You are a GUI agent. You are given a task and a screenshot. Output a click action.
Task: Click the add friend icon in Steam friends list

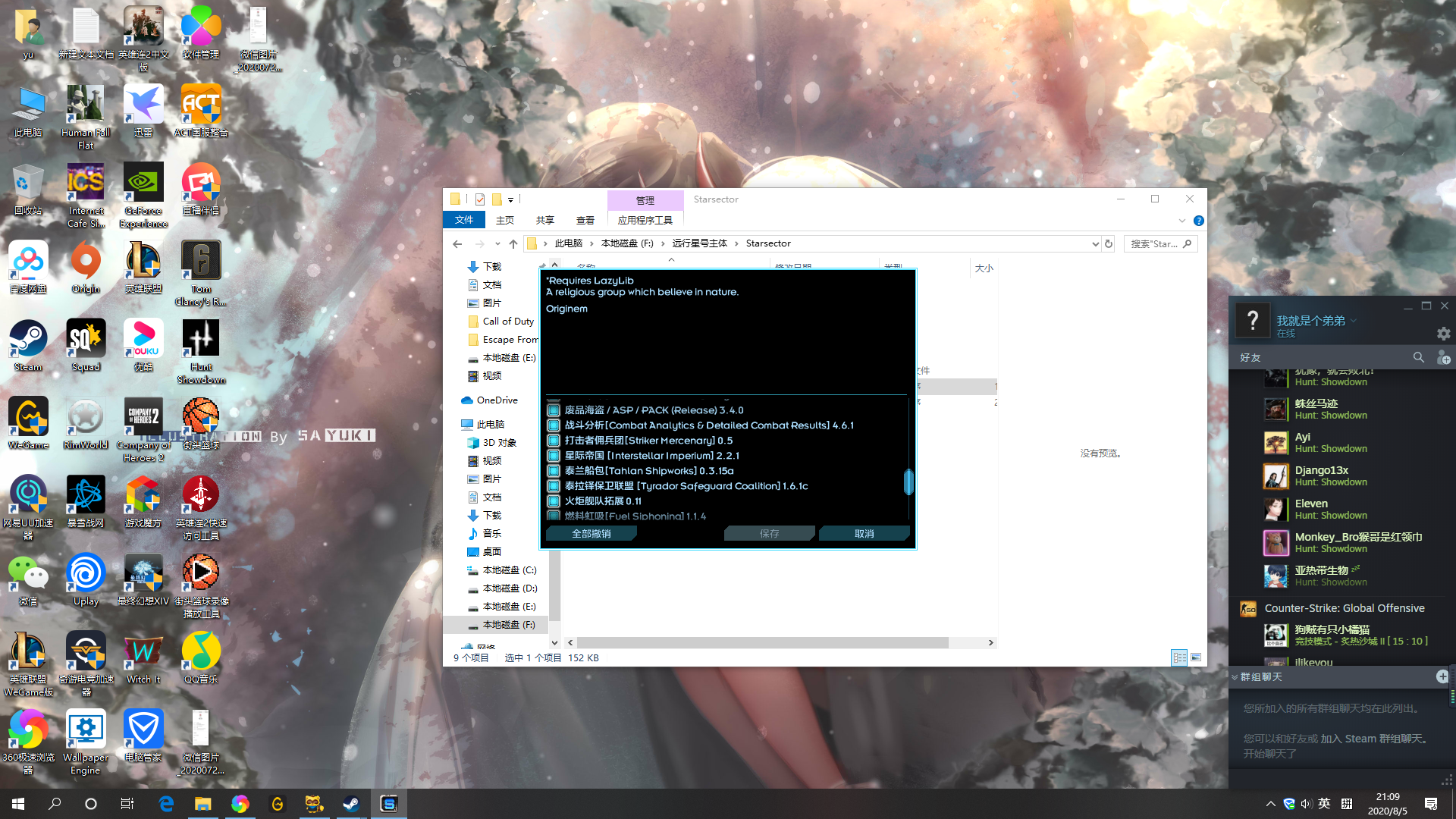click(x=1445, y=357)
